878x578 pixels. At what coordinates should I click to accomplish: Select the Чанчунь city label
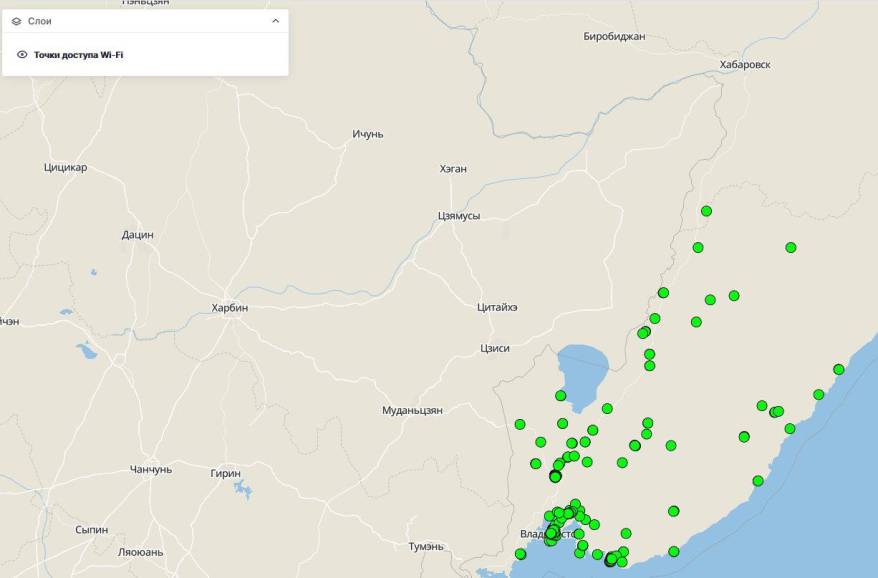[x=151, y=469]
